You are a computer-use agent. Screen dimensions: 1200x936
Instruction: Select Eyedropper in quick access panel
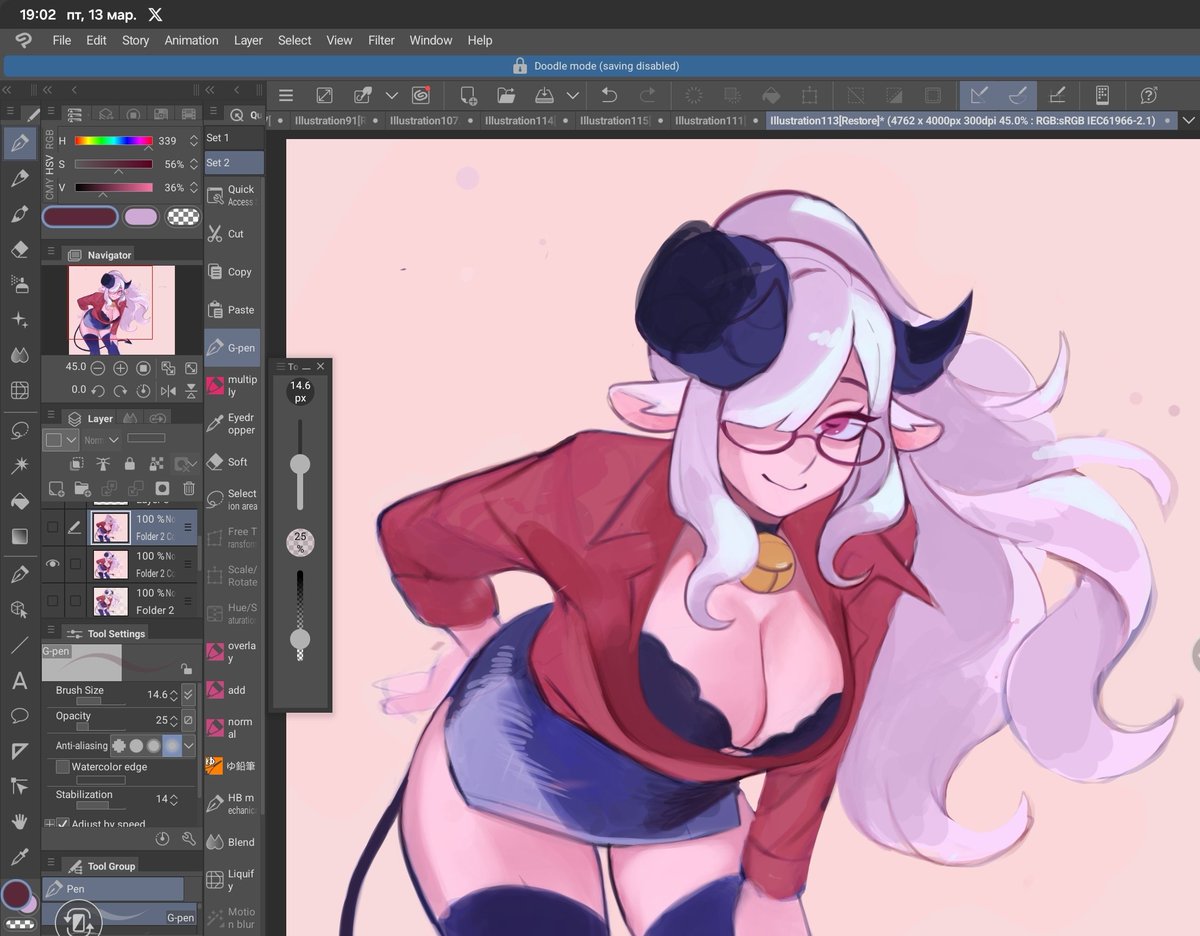[233, 424]
